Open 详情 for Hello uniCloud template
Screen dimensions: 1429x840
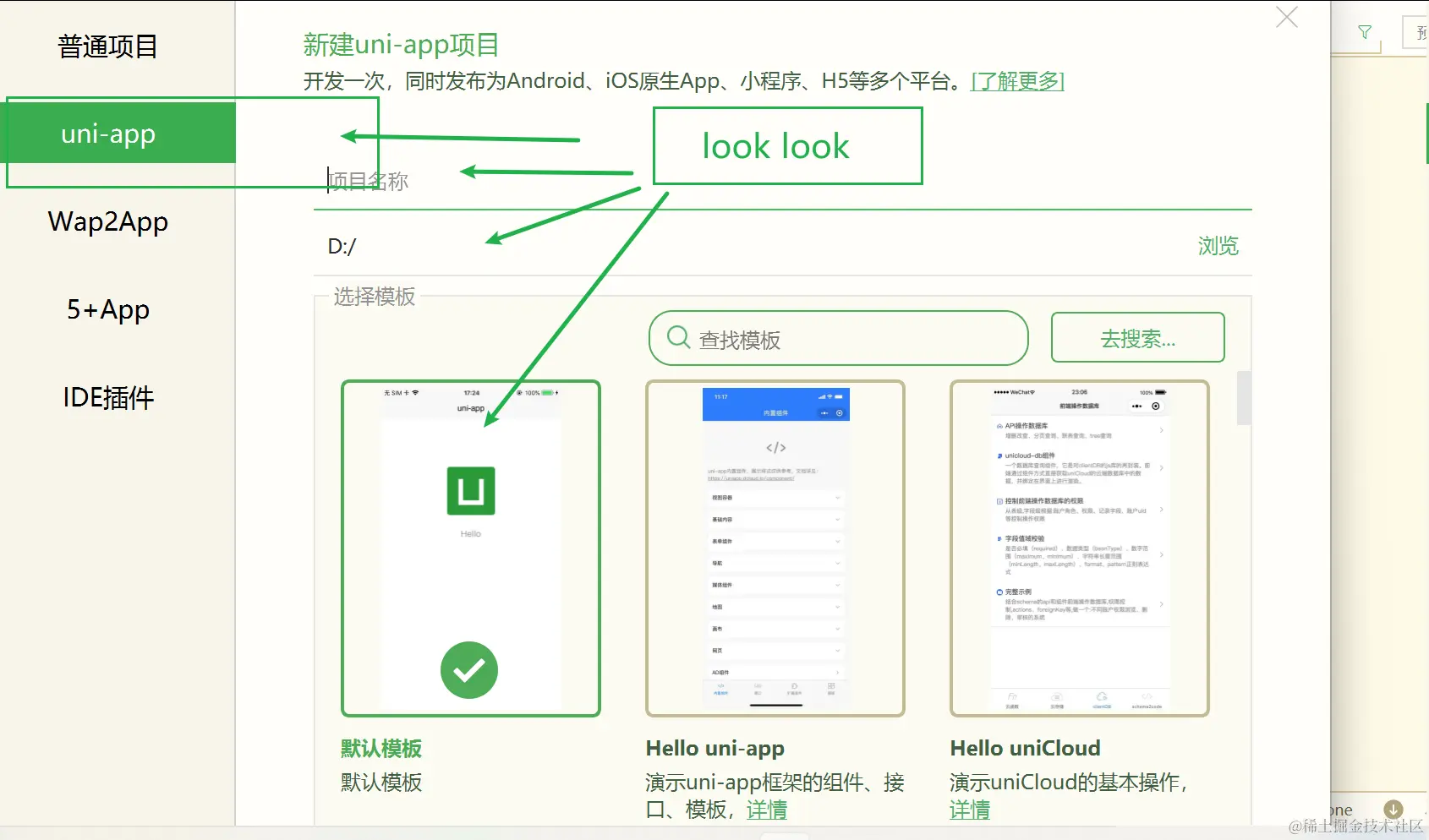click(x=970, y=810)
